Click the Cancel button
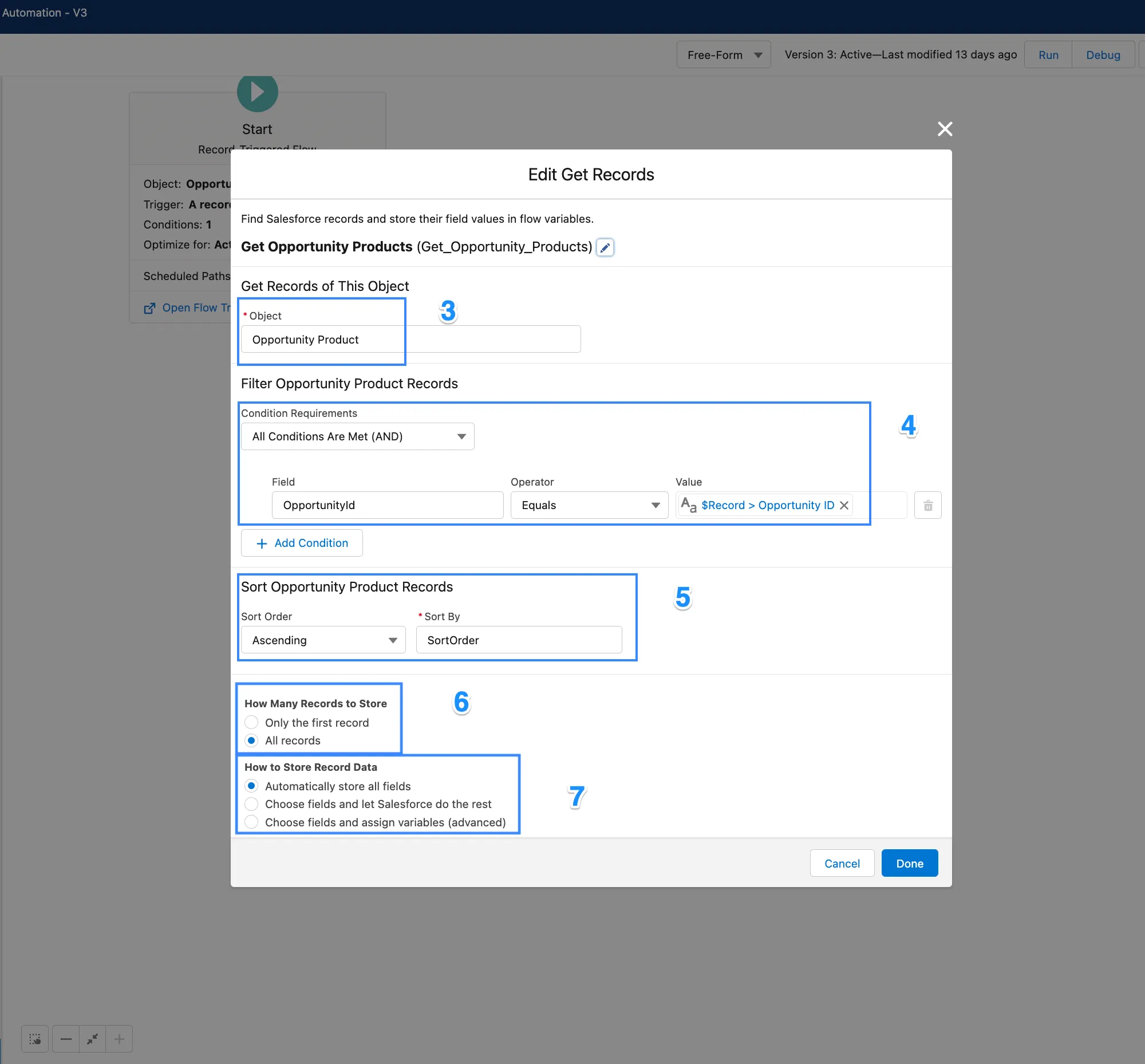Viewport: 1145px width, 1064px height. (x=842, y=864)
